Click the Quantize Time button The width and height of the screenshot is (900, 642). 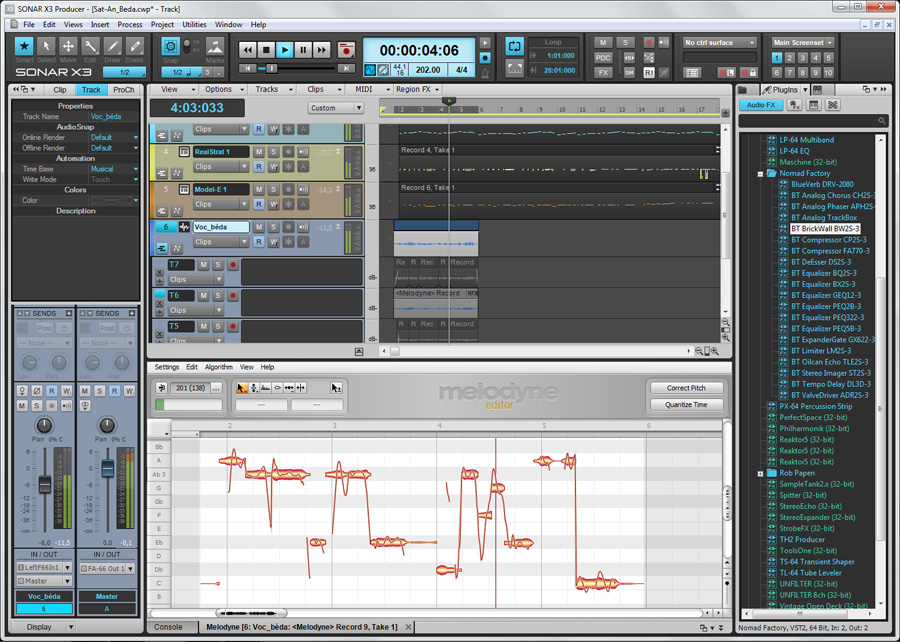(x=686, y=405)
